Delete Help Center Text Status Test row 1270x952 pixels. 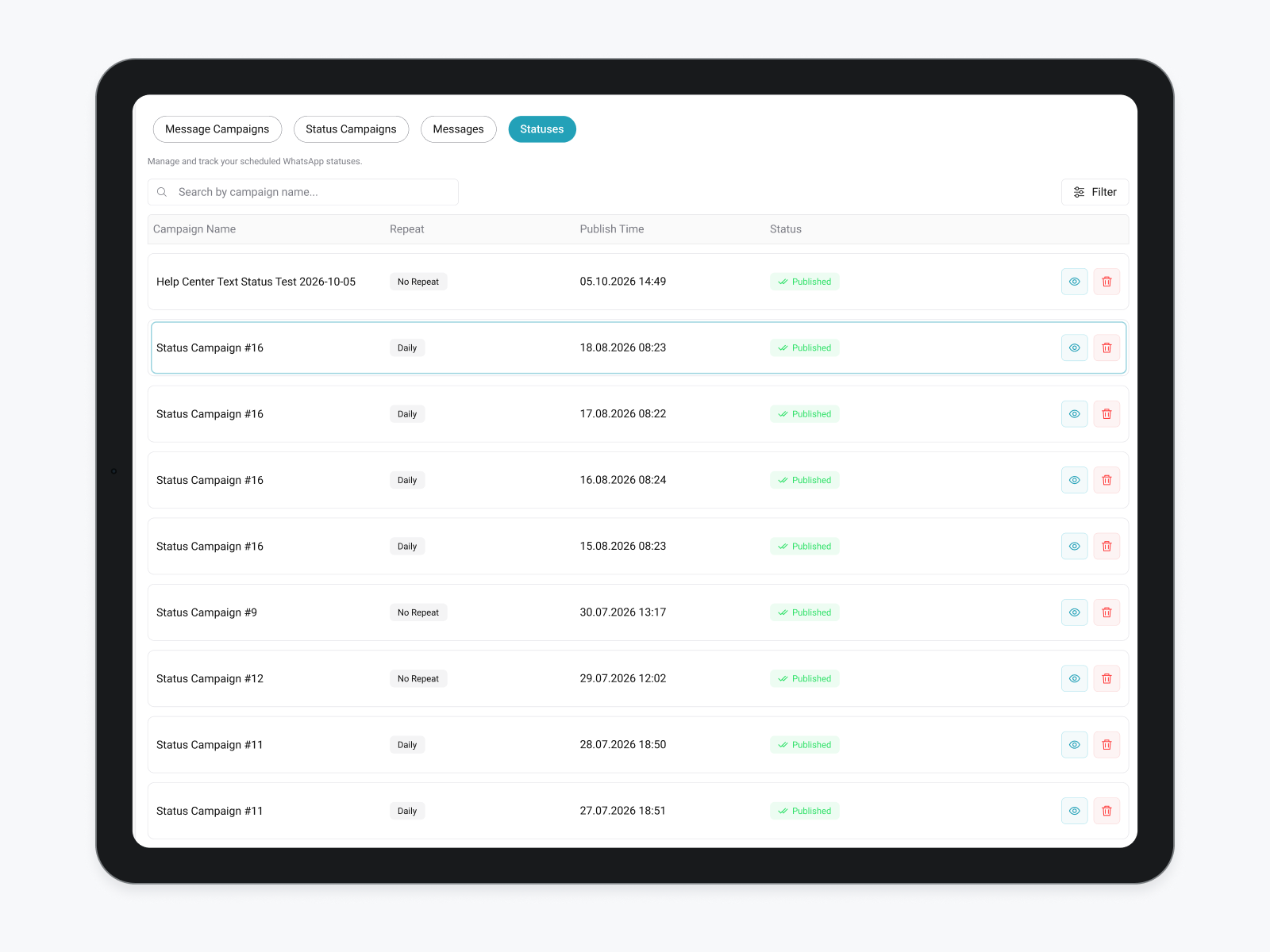[x=1106, y=282]
